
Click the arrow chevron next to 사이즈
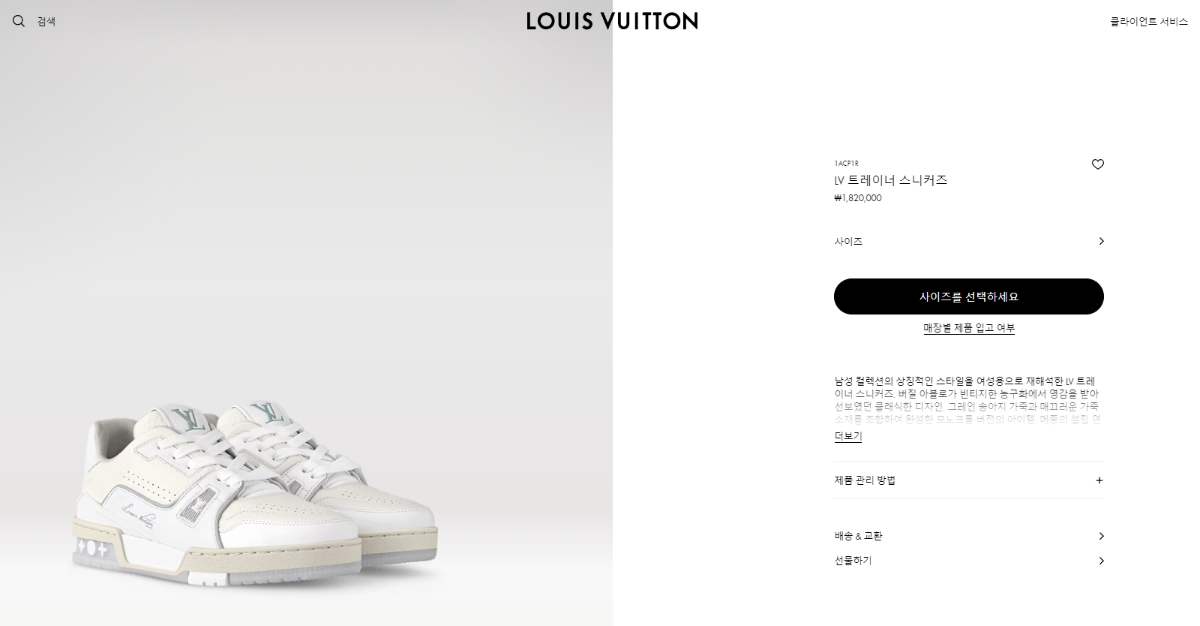tap(1101, 241)
